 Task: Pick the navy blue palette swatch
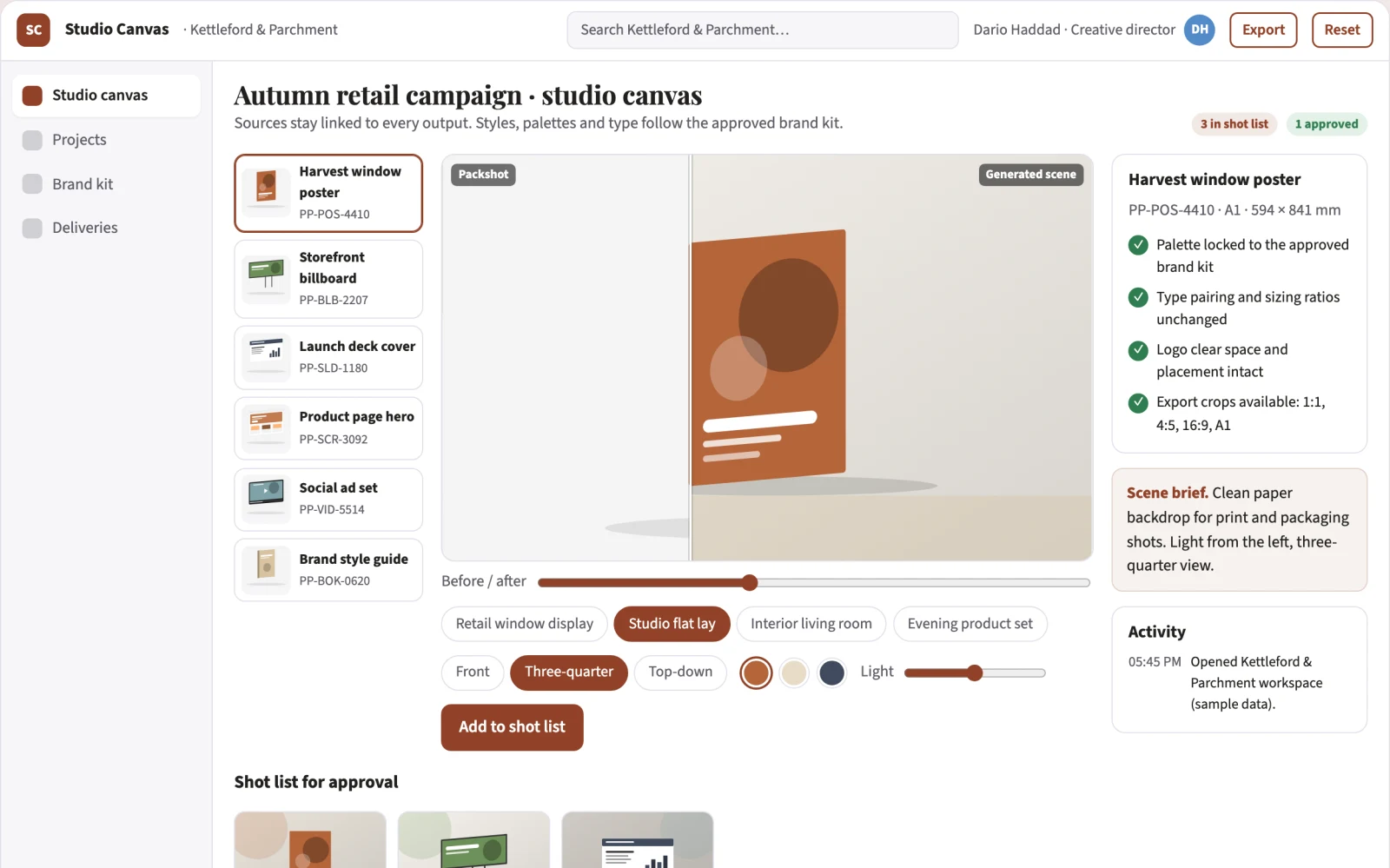pos(831,673)
